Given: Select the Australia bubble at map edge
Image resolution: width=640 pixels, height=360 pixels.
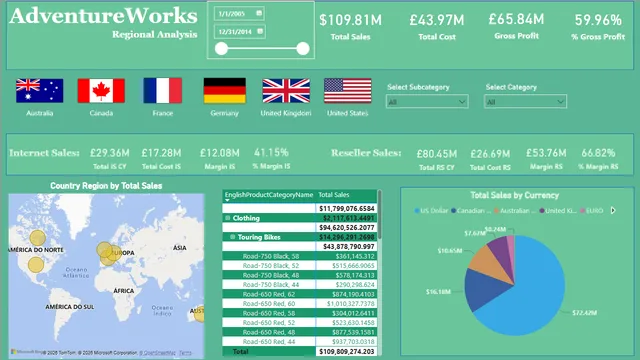Looking at the screenshot, I should click(x=199, y=313).
